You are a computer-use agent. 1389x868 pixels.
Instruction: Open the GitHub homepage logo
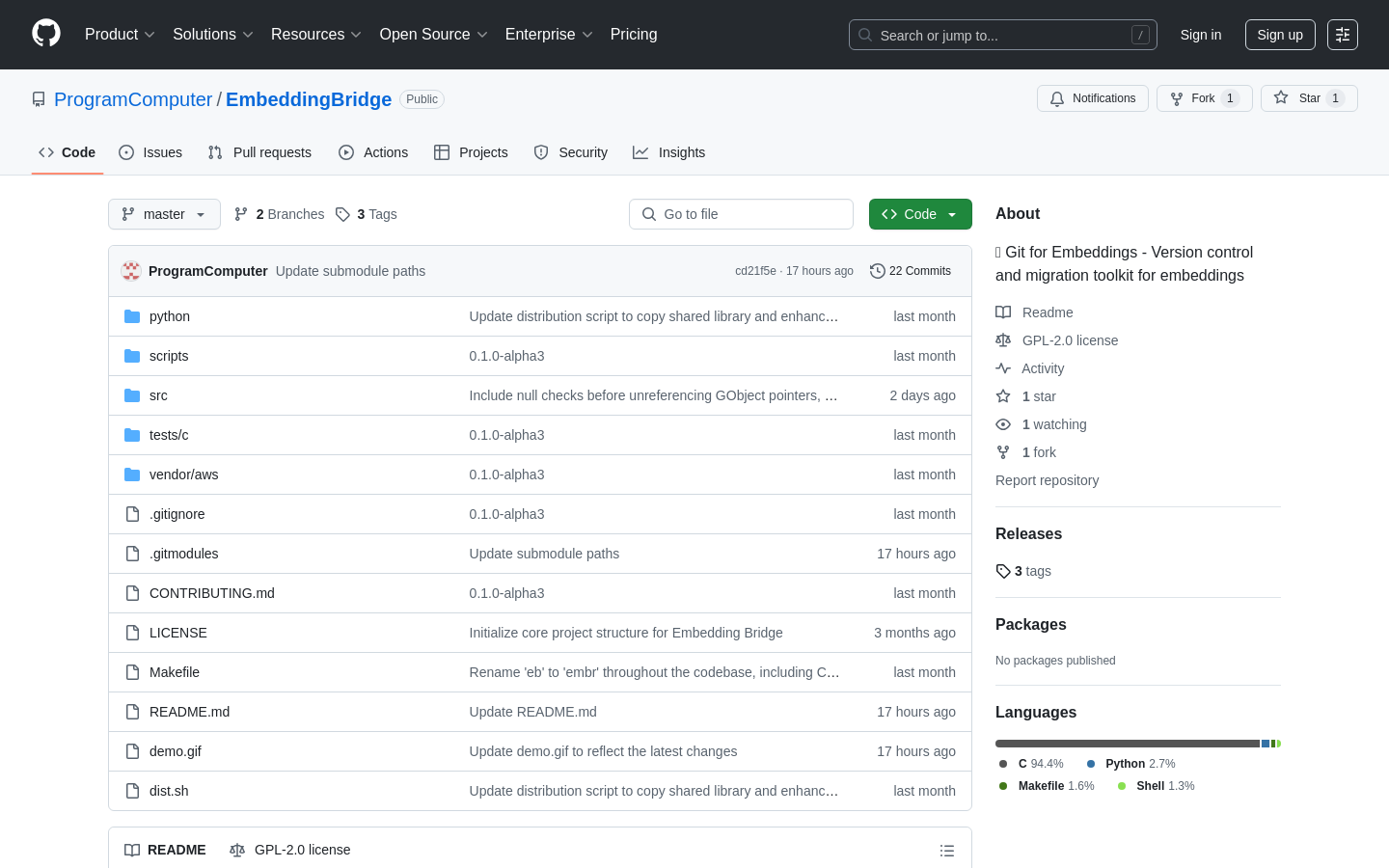46,34
